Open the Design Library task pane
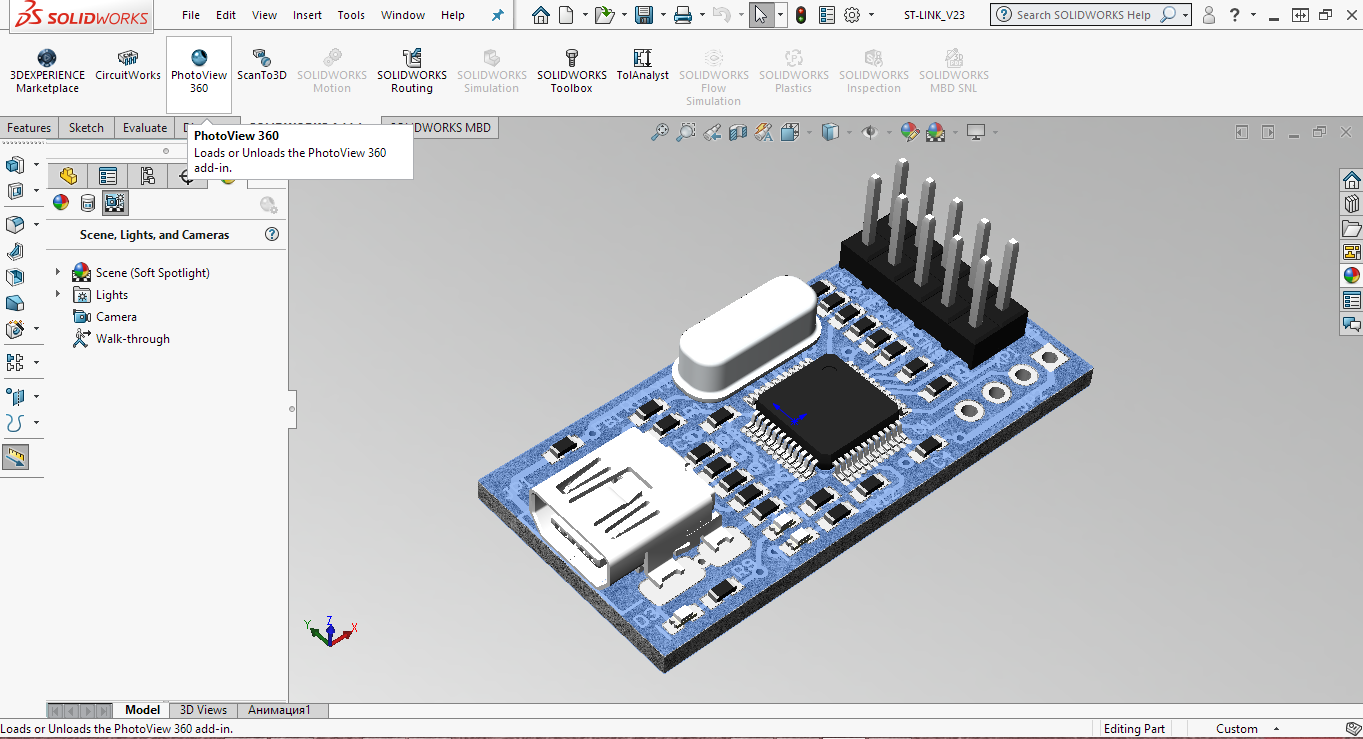This screenshot has height=739, width=1363. pyautogui.click(x=1352, y=203)
